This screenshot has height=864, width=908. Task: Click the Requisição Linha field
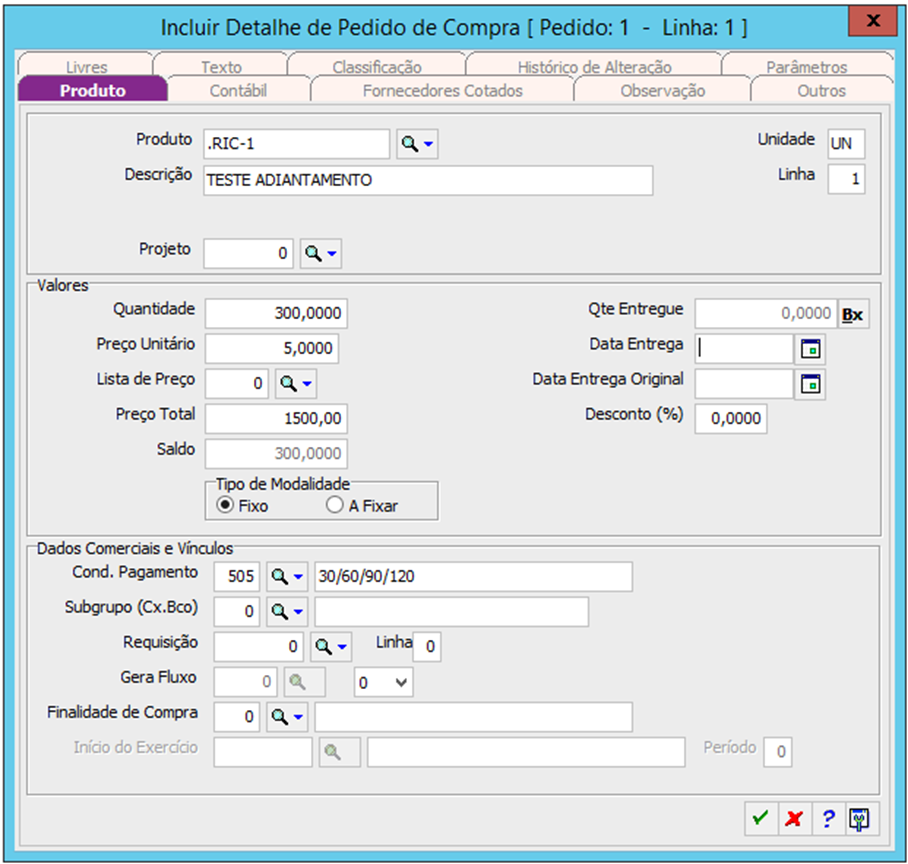coord(427,647)
